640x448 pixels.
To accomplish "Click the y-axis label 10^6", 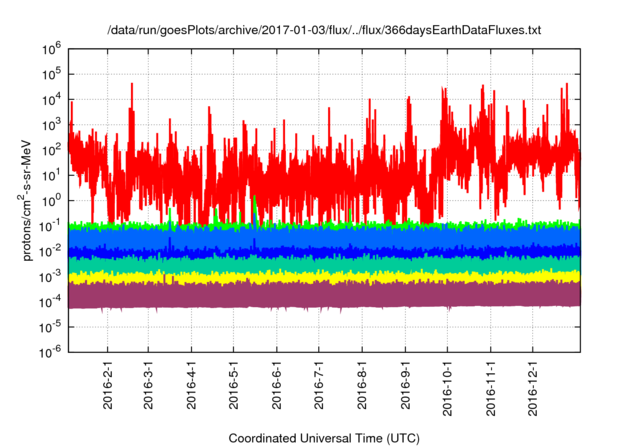I will coord(51,50).
